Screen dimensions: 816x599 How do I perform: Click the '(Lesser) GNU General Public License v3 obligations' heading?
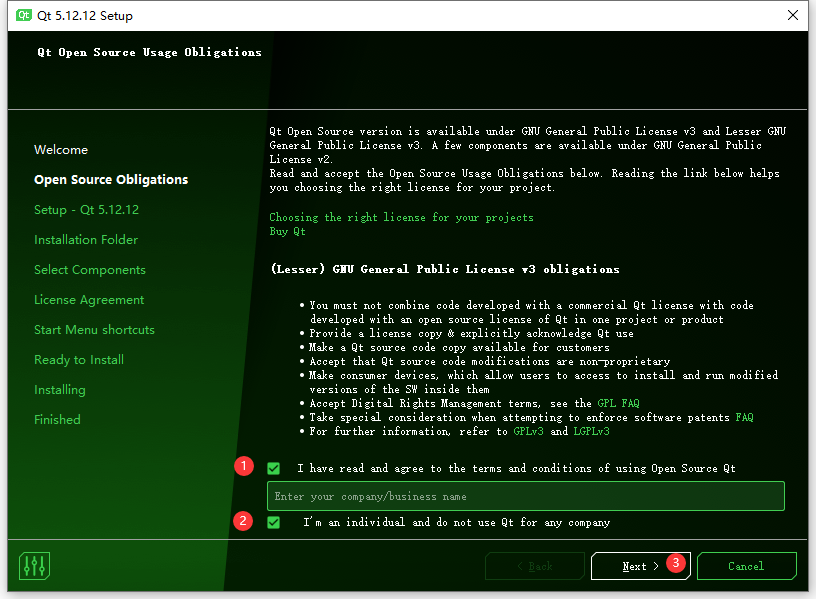coord(445,269)
